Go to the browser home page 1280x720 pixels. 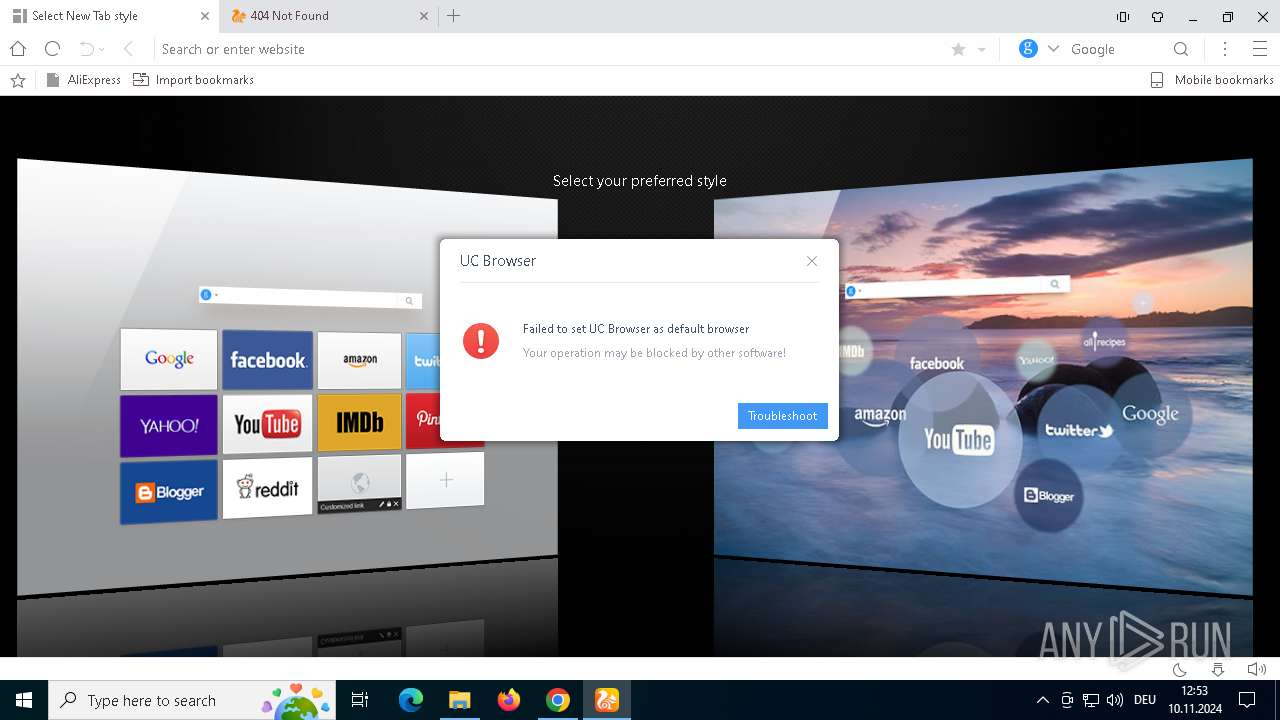pos(18,49)
